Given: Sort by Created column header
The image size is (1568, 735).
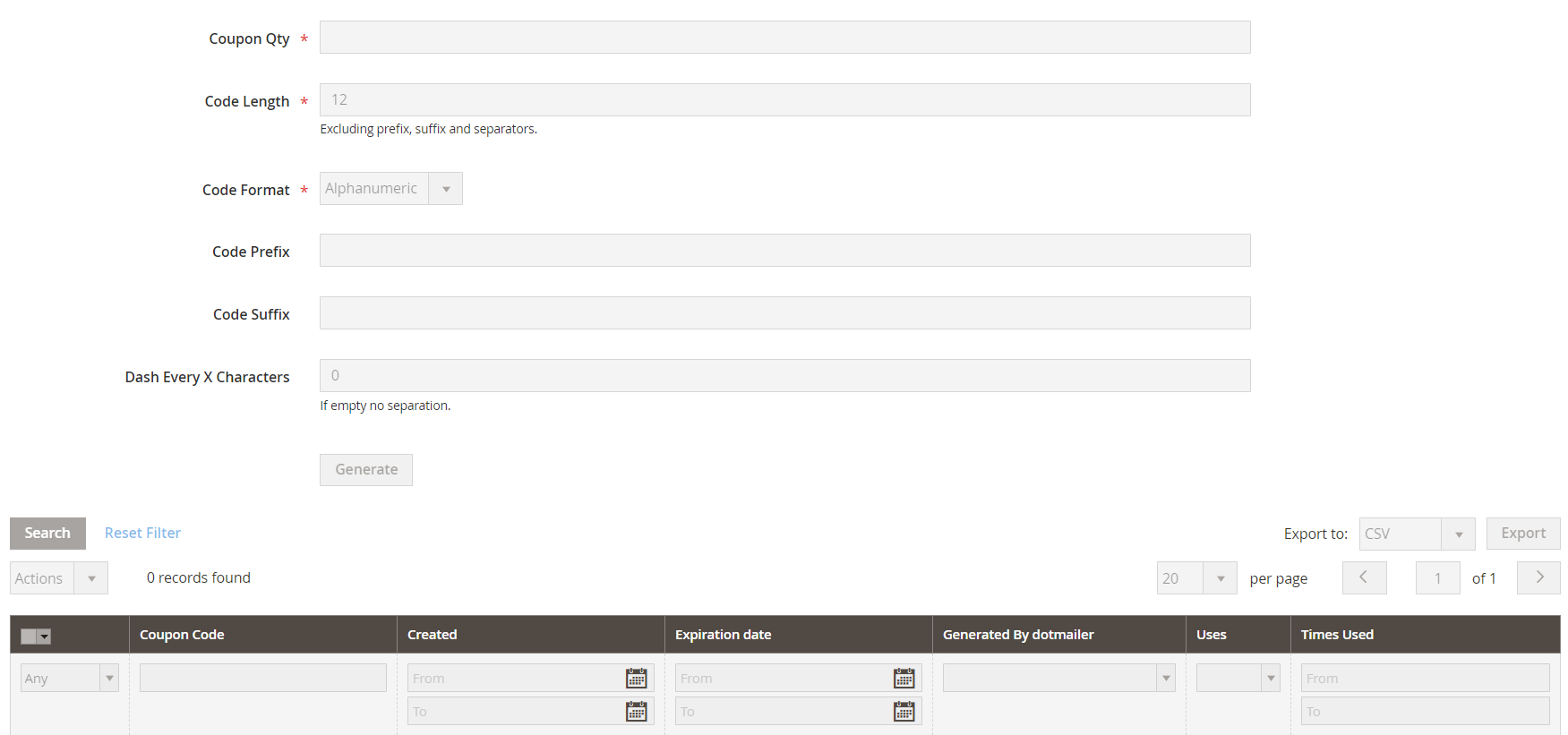Looking at the screenshot, I should pos(433,635).
